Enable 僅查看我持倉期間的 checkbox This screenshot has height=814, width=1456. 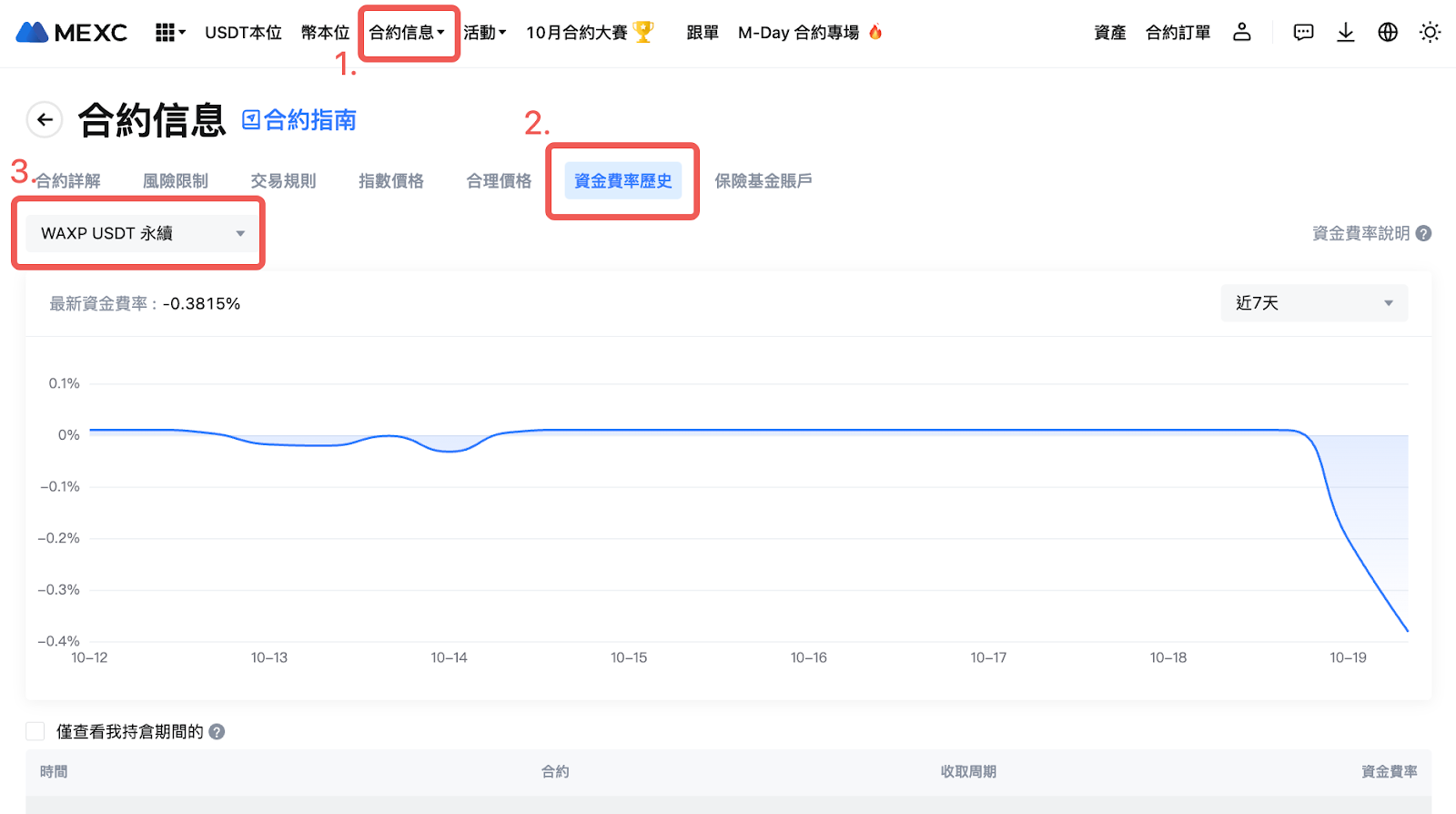tap(35, 731)
